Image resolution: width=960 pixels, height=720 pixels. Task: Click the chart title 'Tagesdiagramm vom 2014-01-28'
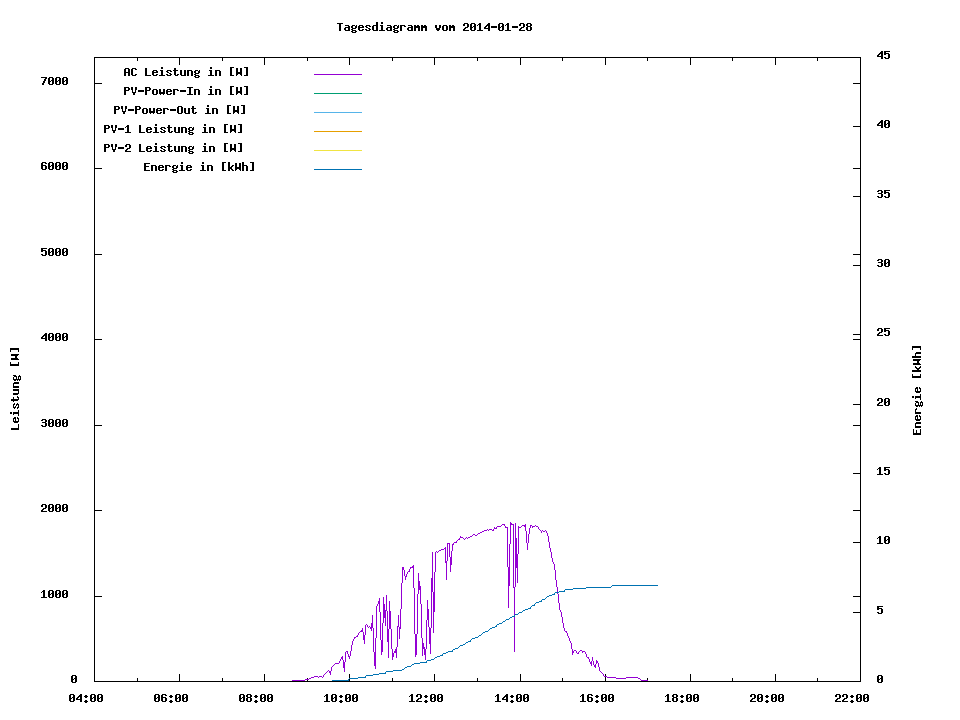click(434, 27)
